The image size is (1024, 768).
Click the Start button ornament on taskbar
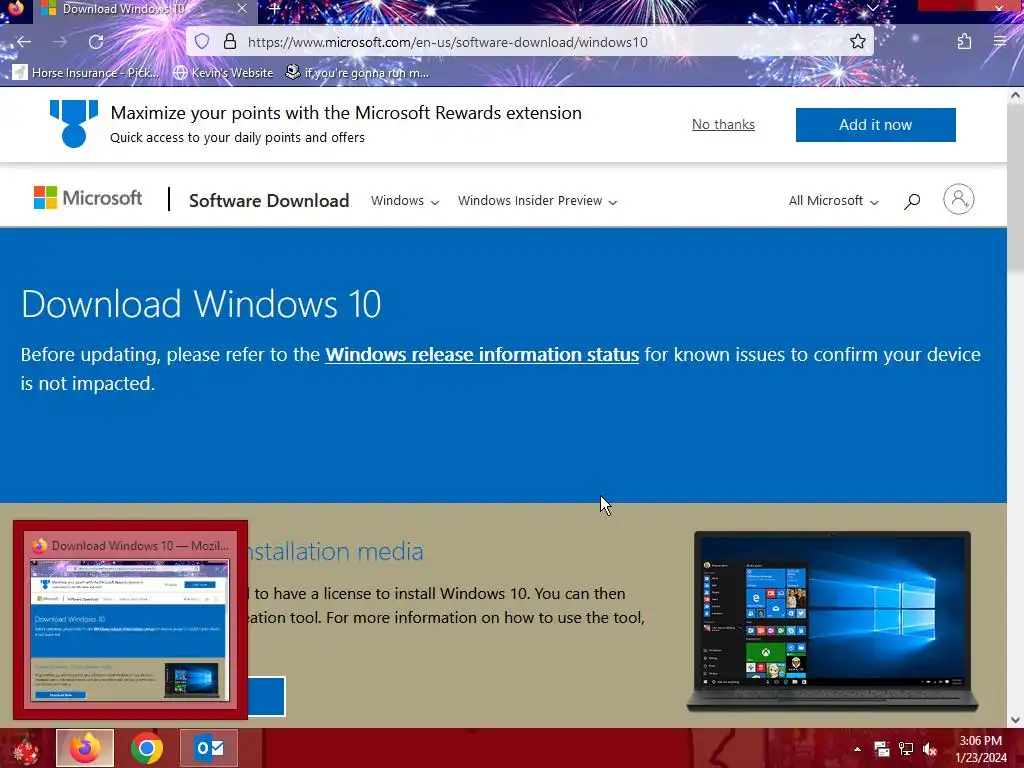(x=25, y=748)
